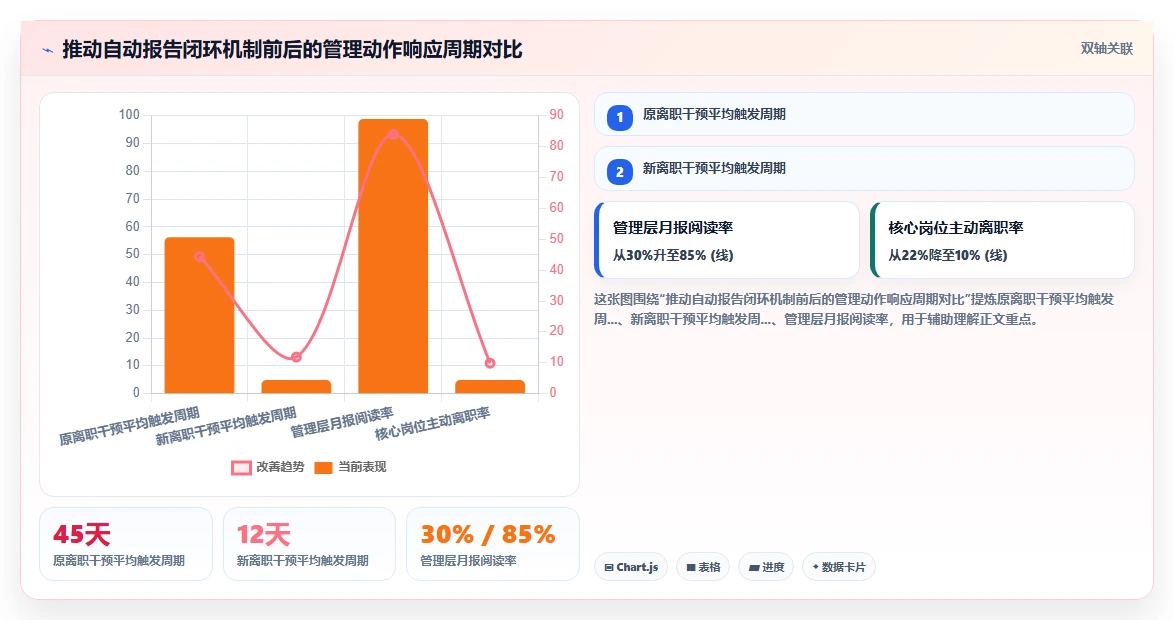Click the short orange bar for 新离职干预平均触发周期

[296, 386]
